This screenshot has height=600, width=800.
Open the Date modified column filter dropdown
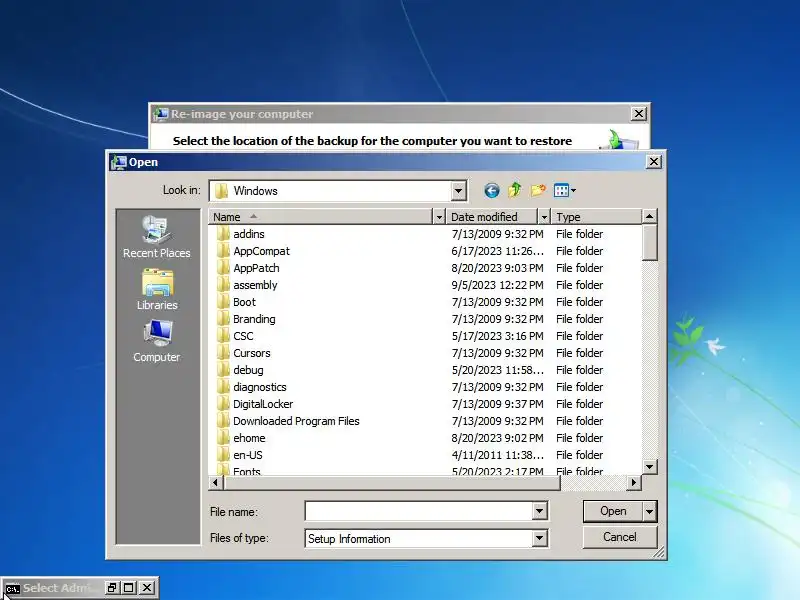pos(544,217)
